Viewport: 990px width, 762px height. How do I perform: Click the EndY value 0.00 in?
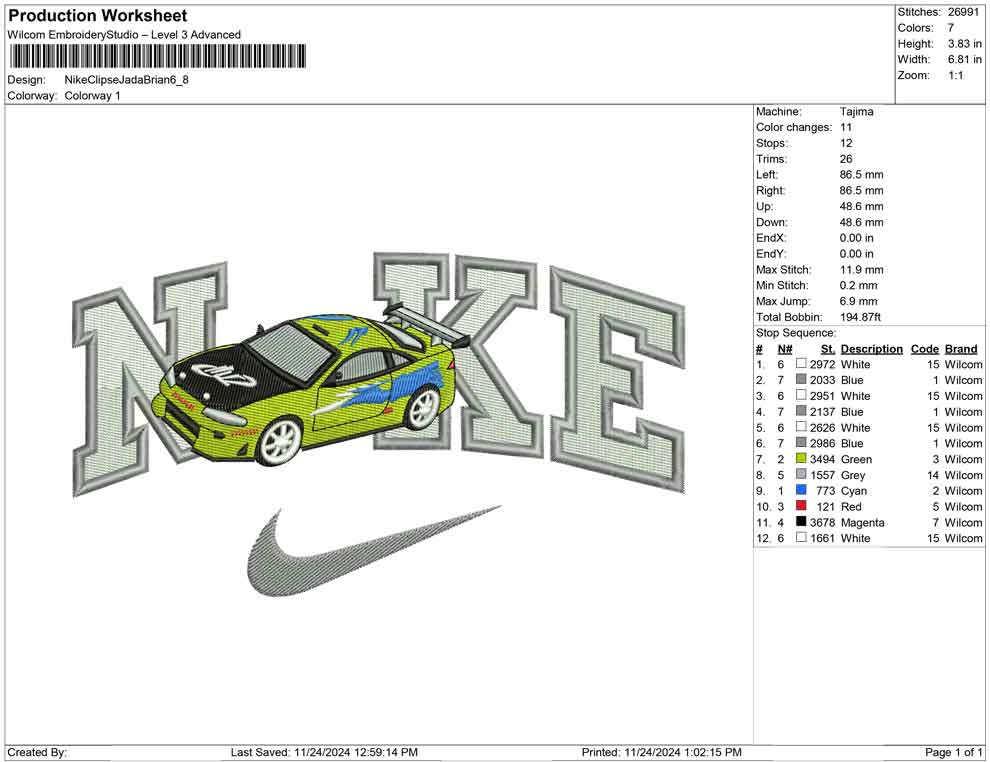point(857,254)
